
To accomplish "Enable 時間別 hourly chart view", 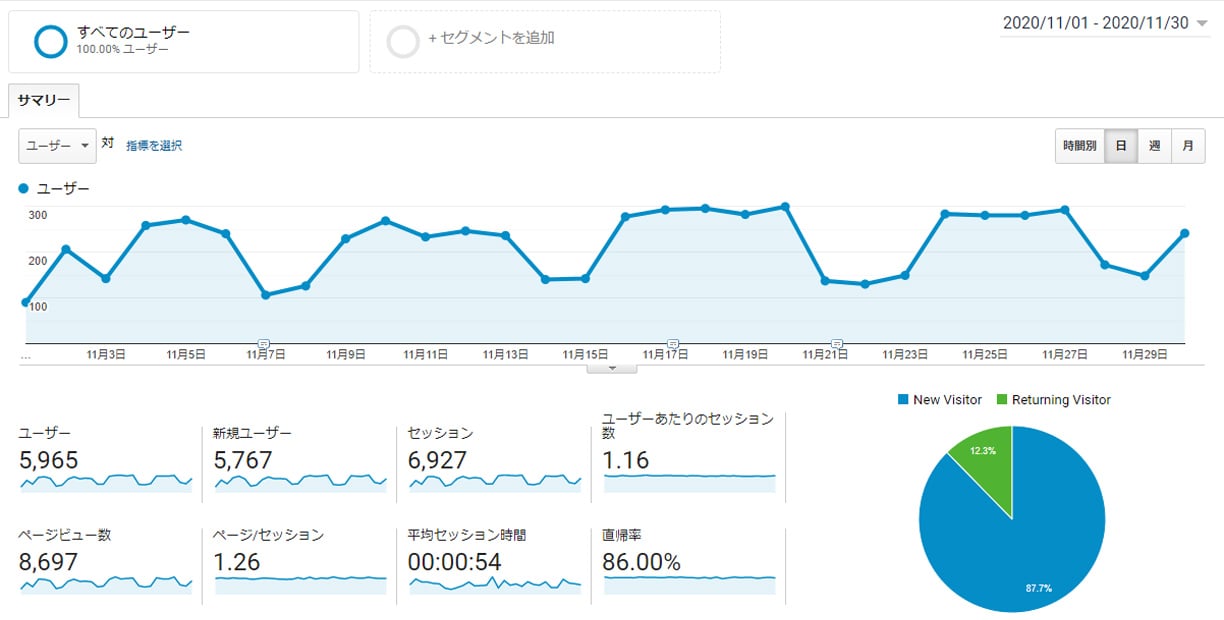I will coord(1080,146).
